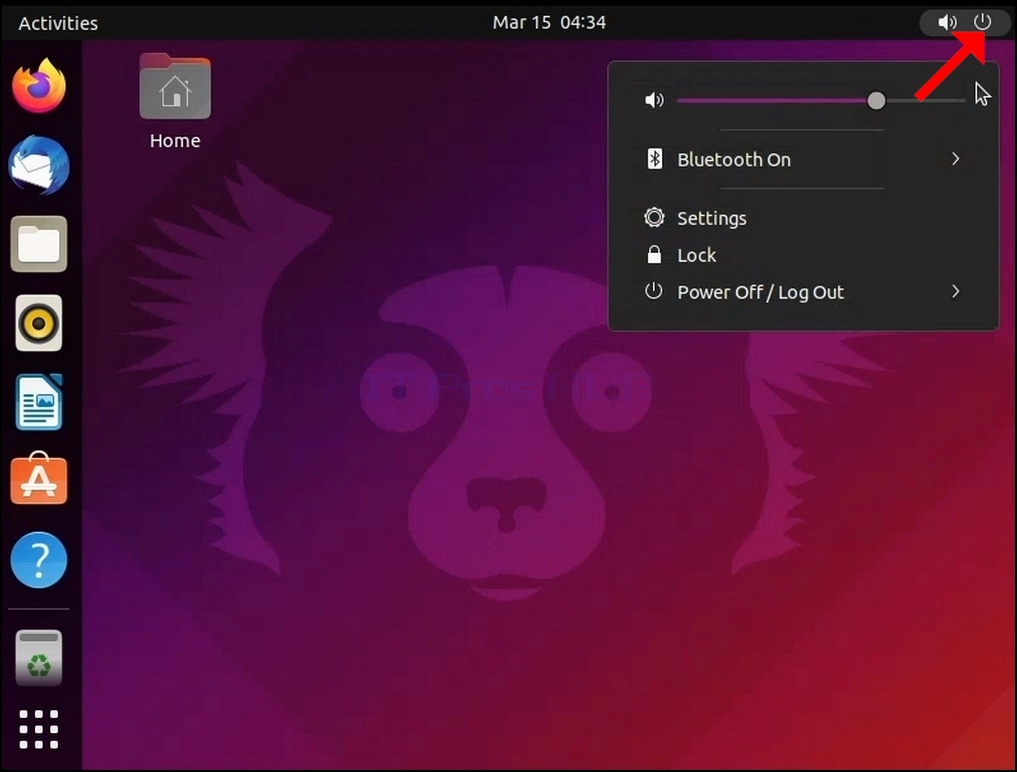Open Firefox from the dock
The height and width of the screenshot is (772, 1017).
[39, 86]
